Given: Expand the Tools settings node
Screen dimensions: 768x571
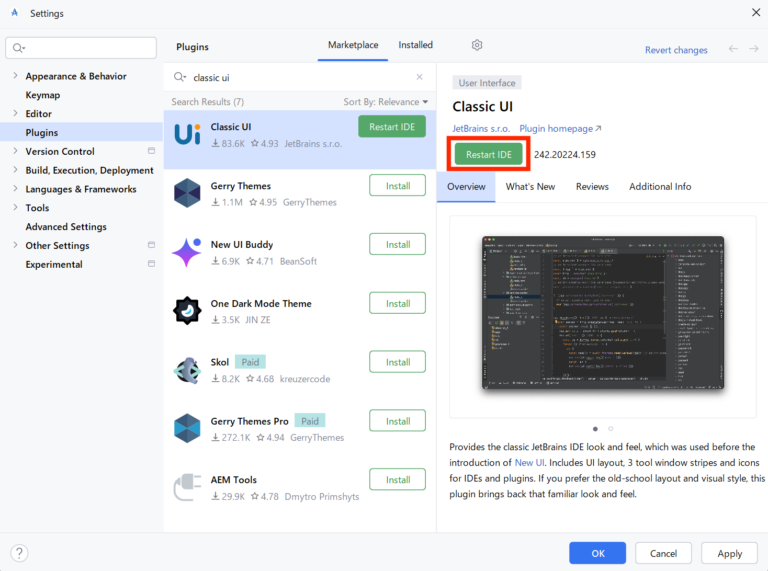Looking at the screenshot, I should pos(15,207).
